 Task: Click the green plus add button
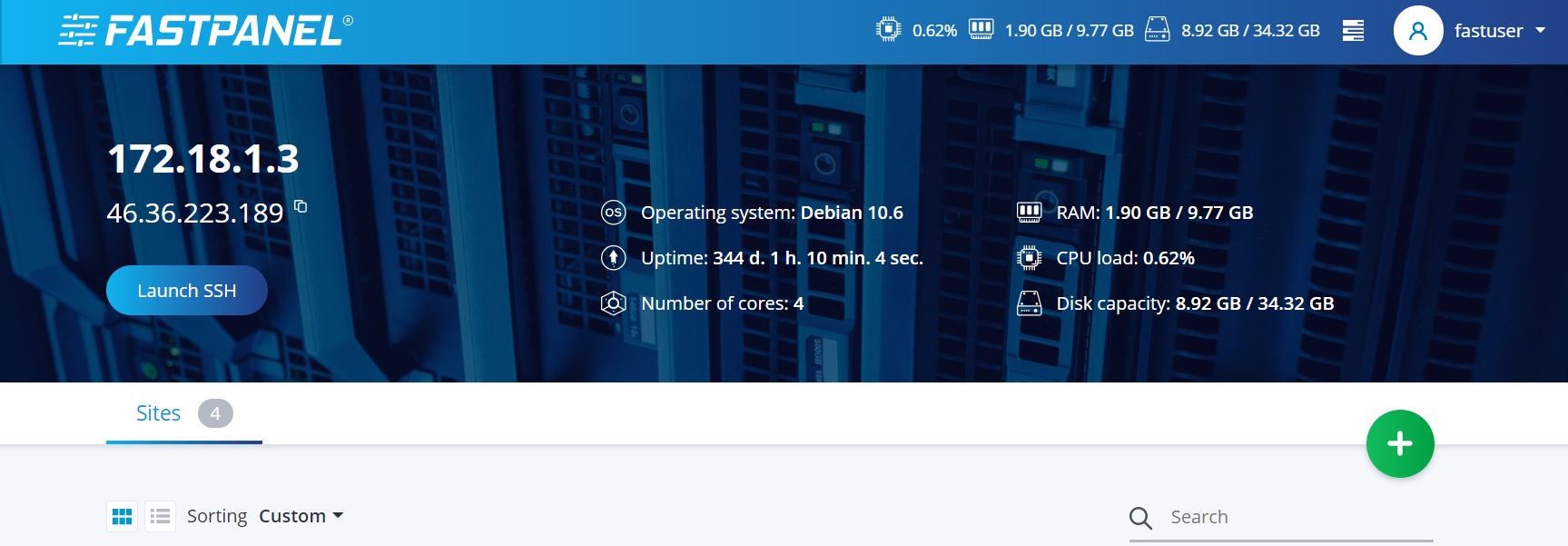pyautogui.click(x=1399, y=443)
